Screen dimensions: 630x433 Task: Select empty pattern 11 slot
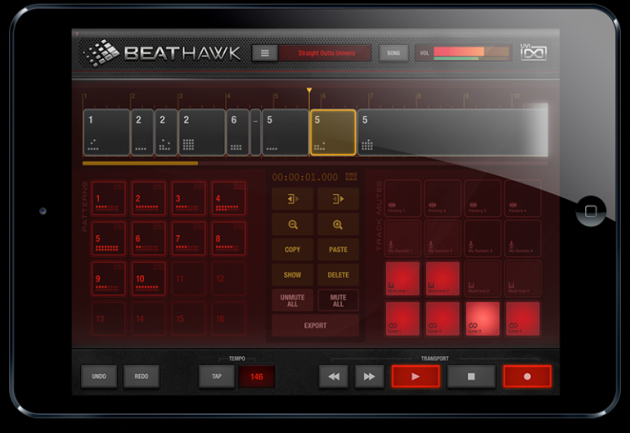188,279
